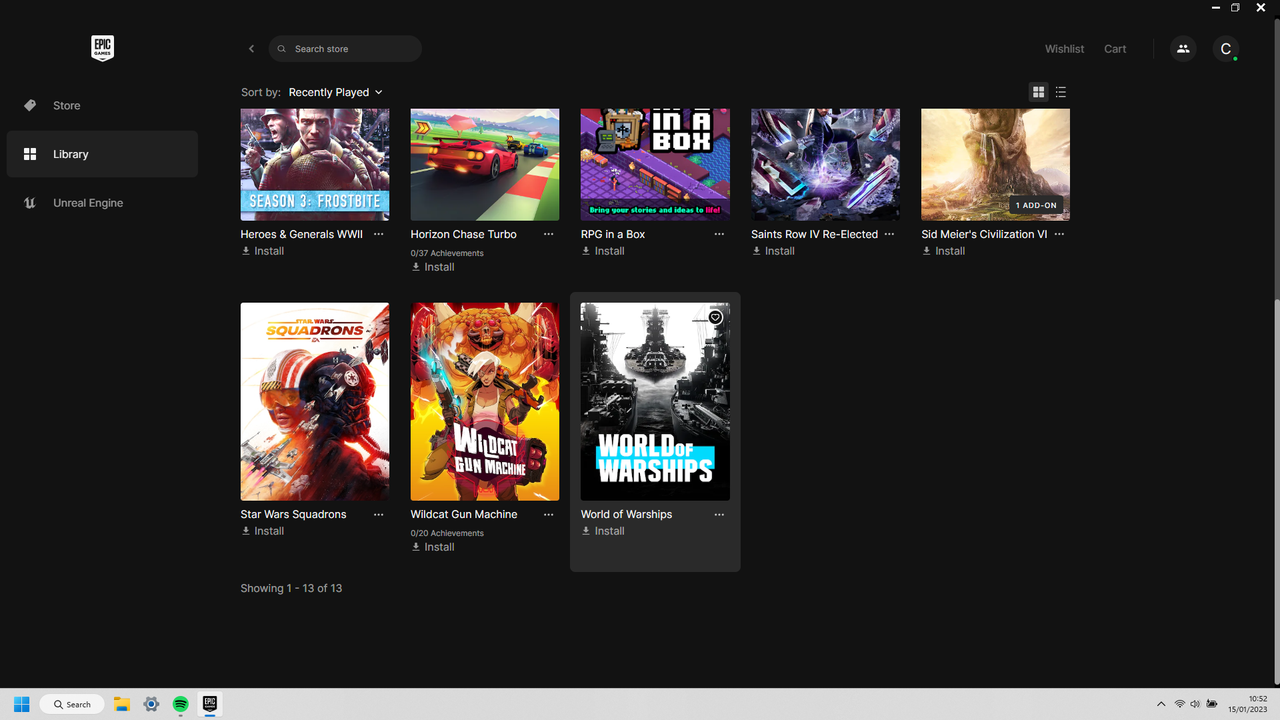This screenshot has width=1280, height=720.
Task: Click the 0/37 Achievements text under Horizon Chase Turbo
Action: tap(447, 253)
